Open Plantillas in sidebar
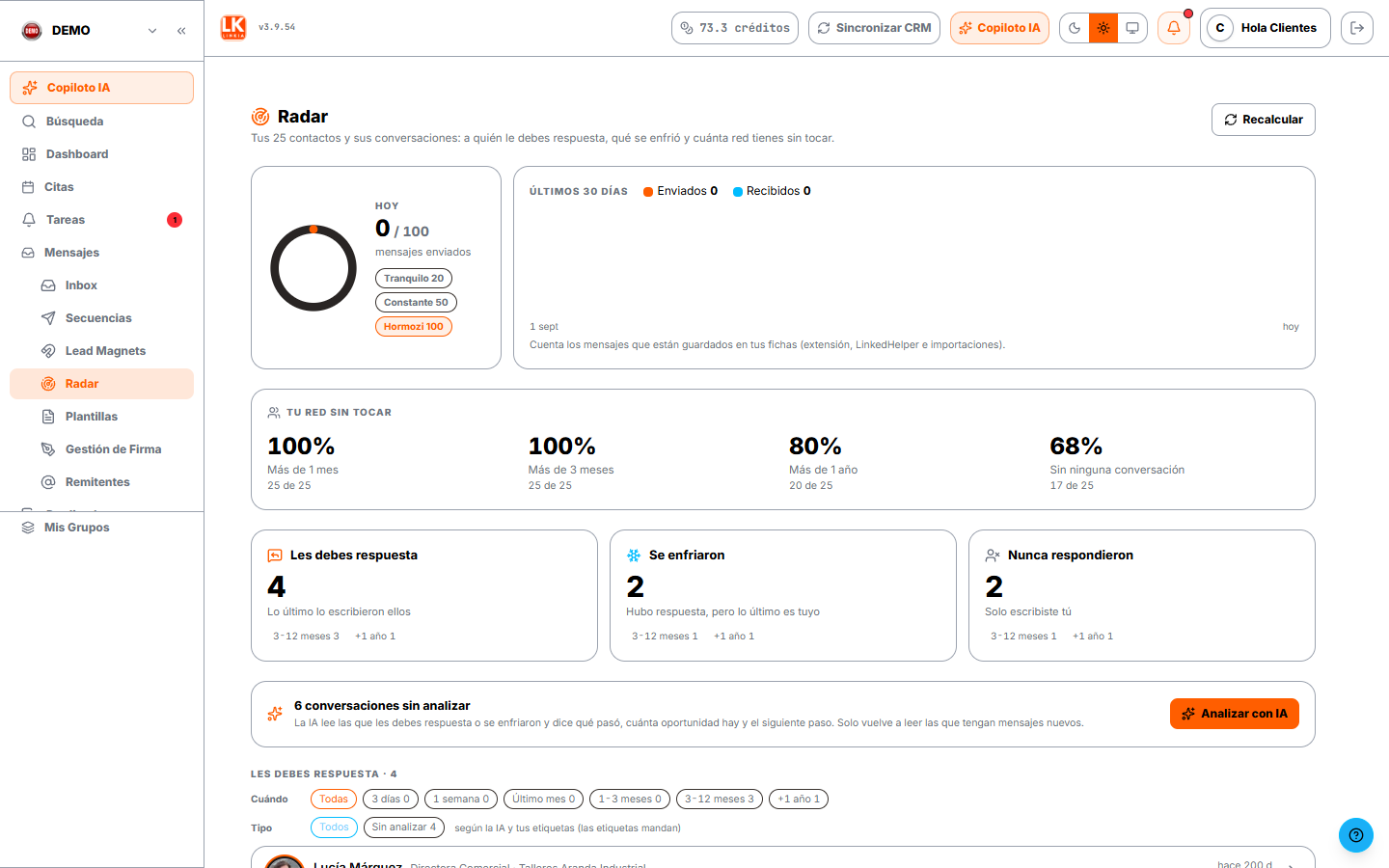The height and width of the screenshot is (868, 1389). point(101,417)
